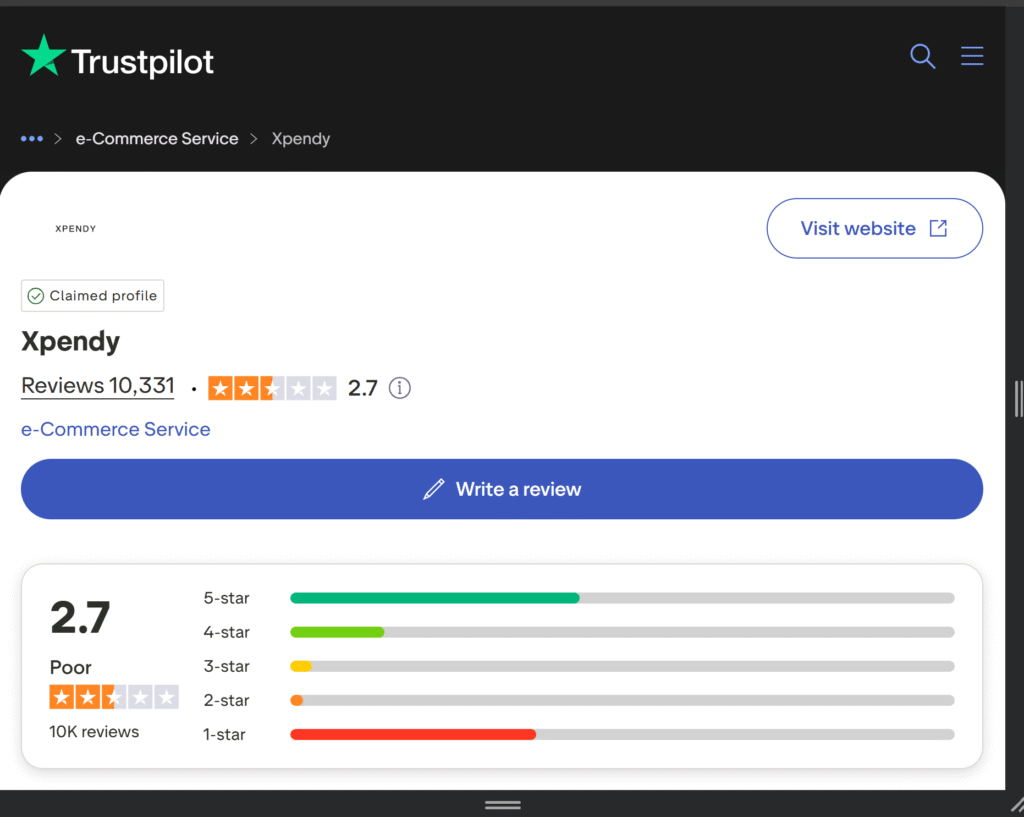Expand the breadcrumb ellipsis dots
The width and height of the screenshot is (1024, 817).
[x=31, y=138]
